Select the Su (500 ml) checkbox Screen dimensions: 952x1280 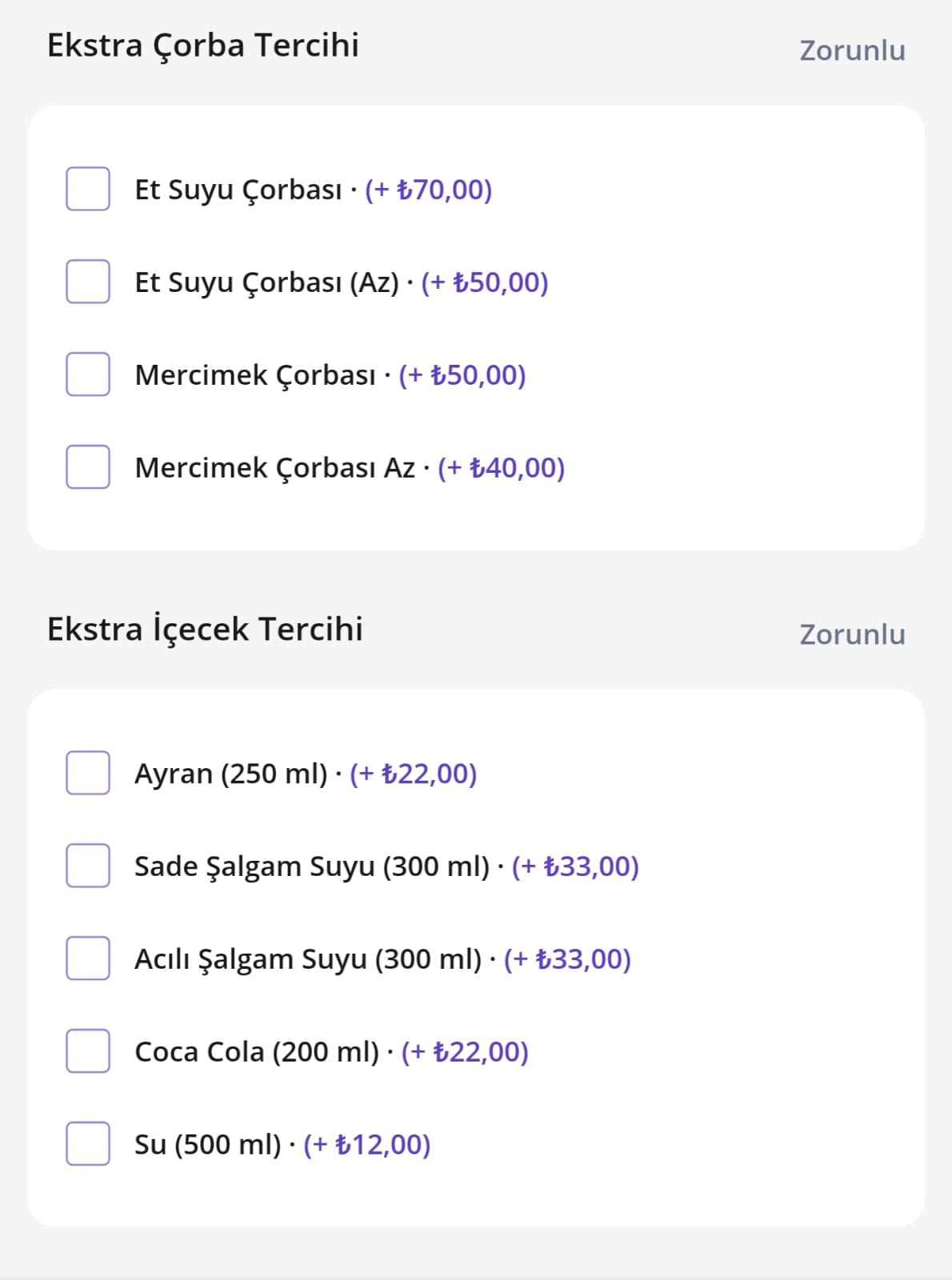tap(88, 1144)
